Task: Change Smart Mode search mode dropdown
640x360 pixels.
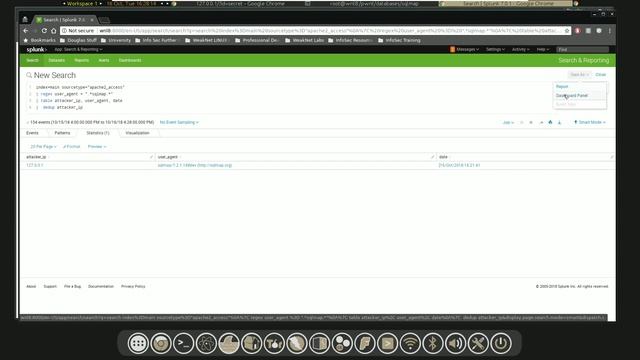Action: click(x=590, y=122)
